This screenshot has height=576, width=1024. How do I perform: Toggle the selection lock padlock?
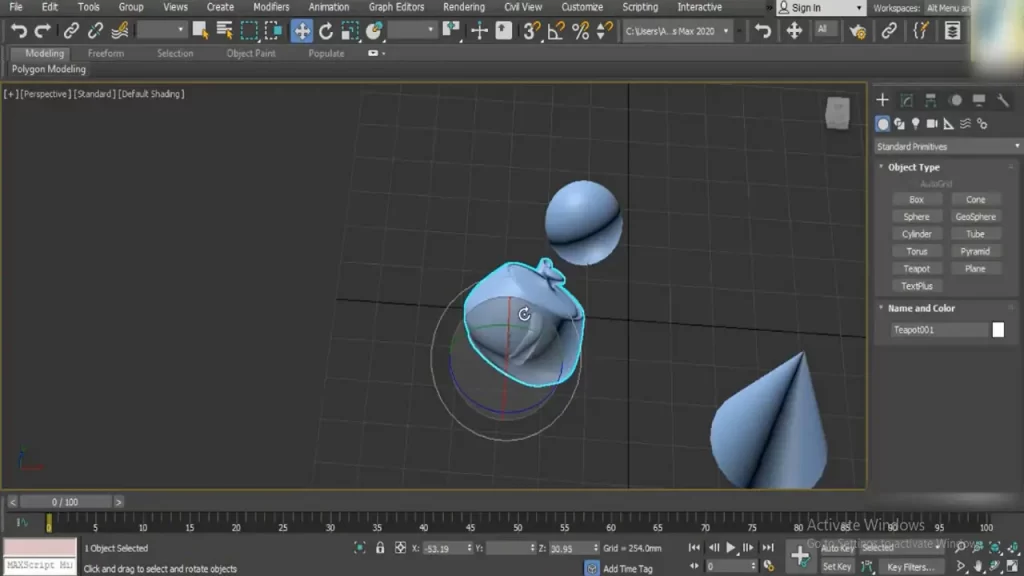click(x=380, y=548)
